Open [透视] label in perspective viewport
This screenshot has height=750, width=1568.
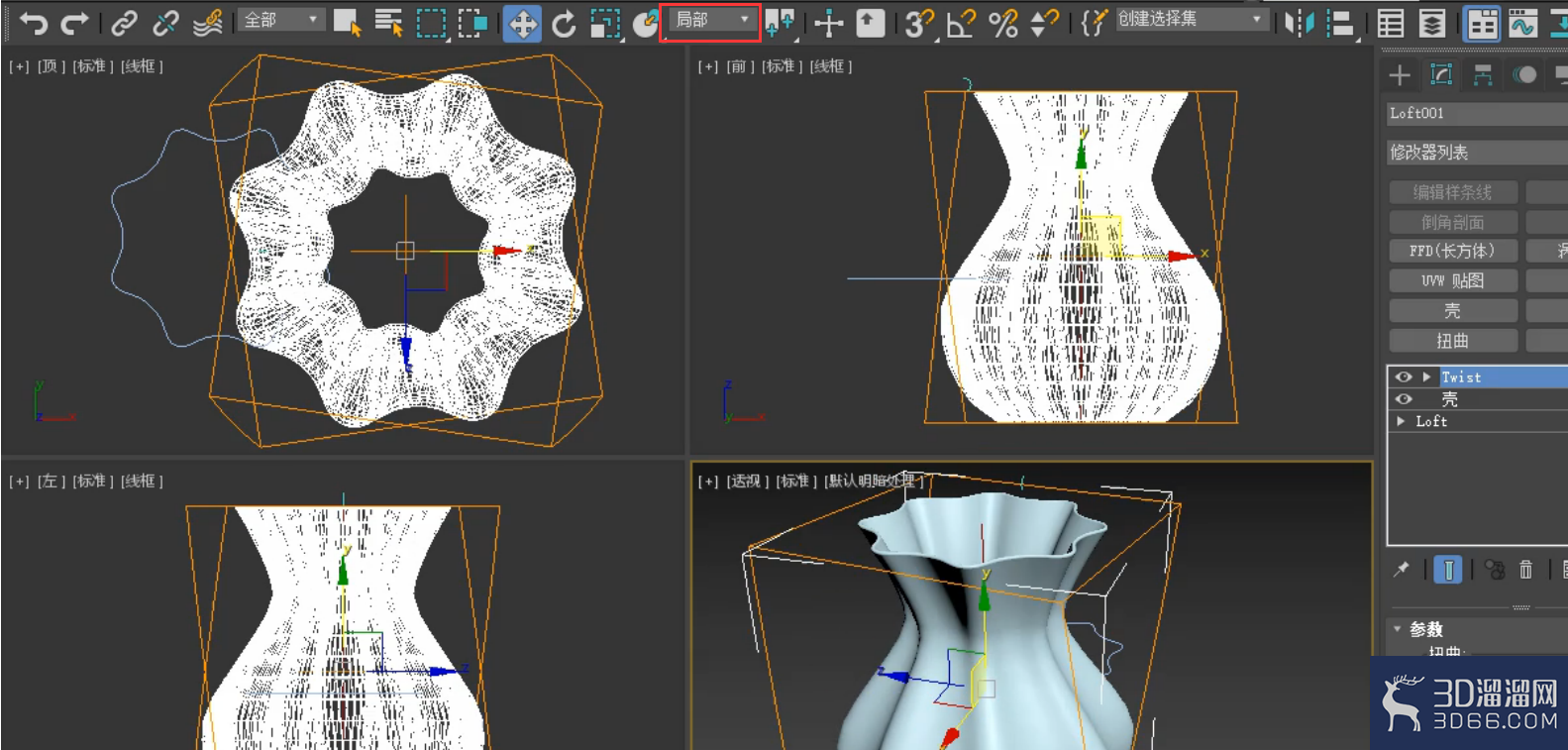point(748,481)
